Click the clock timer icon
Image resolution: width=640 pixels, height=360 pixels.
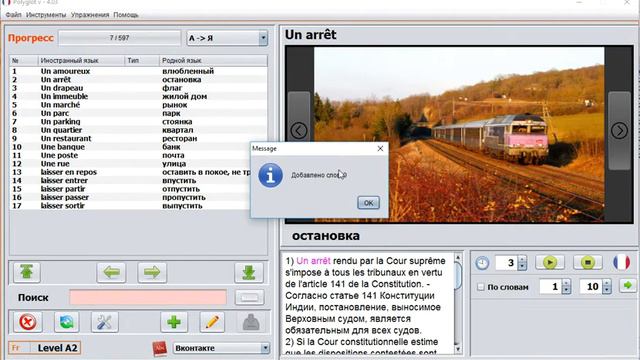tap(482, 262)
